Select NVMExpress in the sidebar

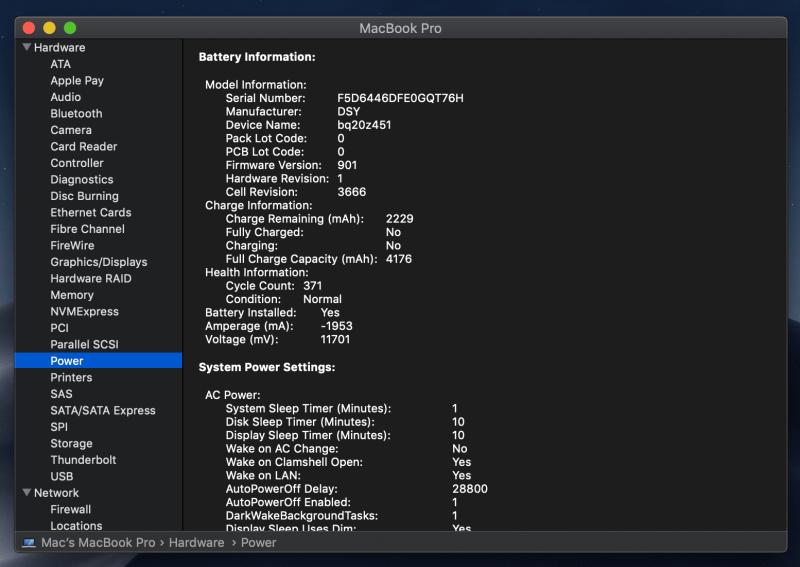[84, 312]
